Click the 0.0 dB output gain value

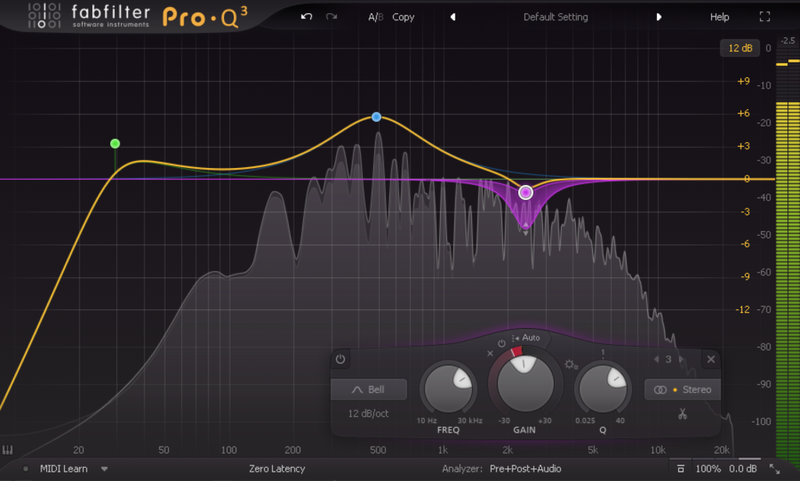743,468
